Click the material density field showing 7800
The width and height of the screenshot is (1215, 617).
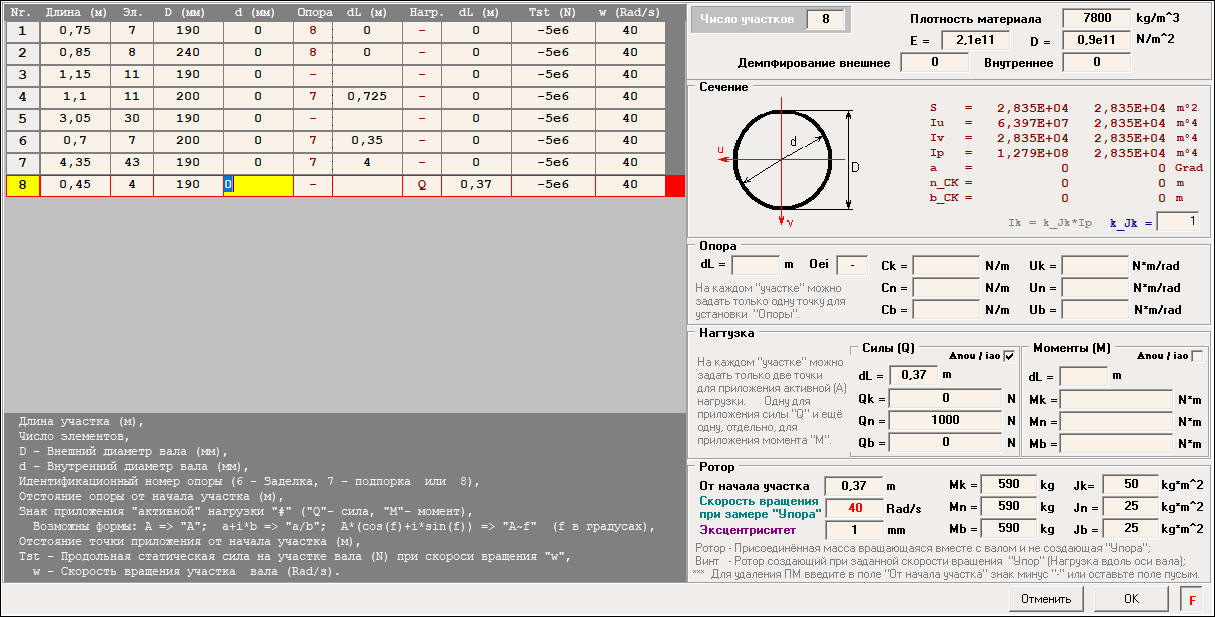pos(1096,19)
